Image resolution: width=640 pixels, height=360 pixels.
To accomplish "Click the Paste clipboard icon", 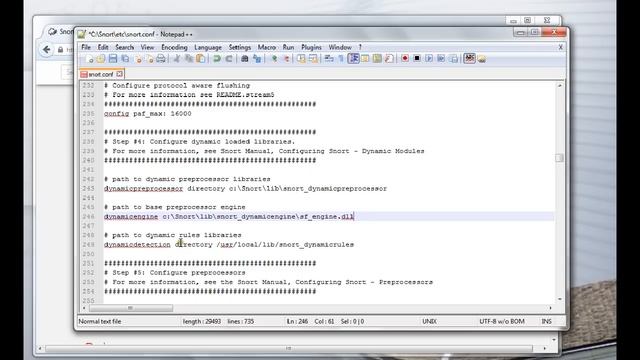I will point(201,59).
